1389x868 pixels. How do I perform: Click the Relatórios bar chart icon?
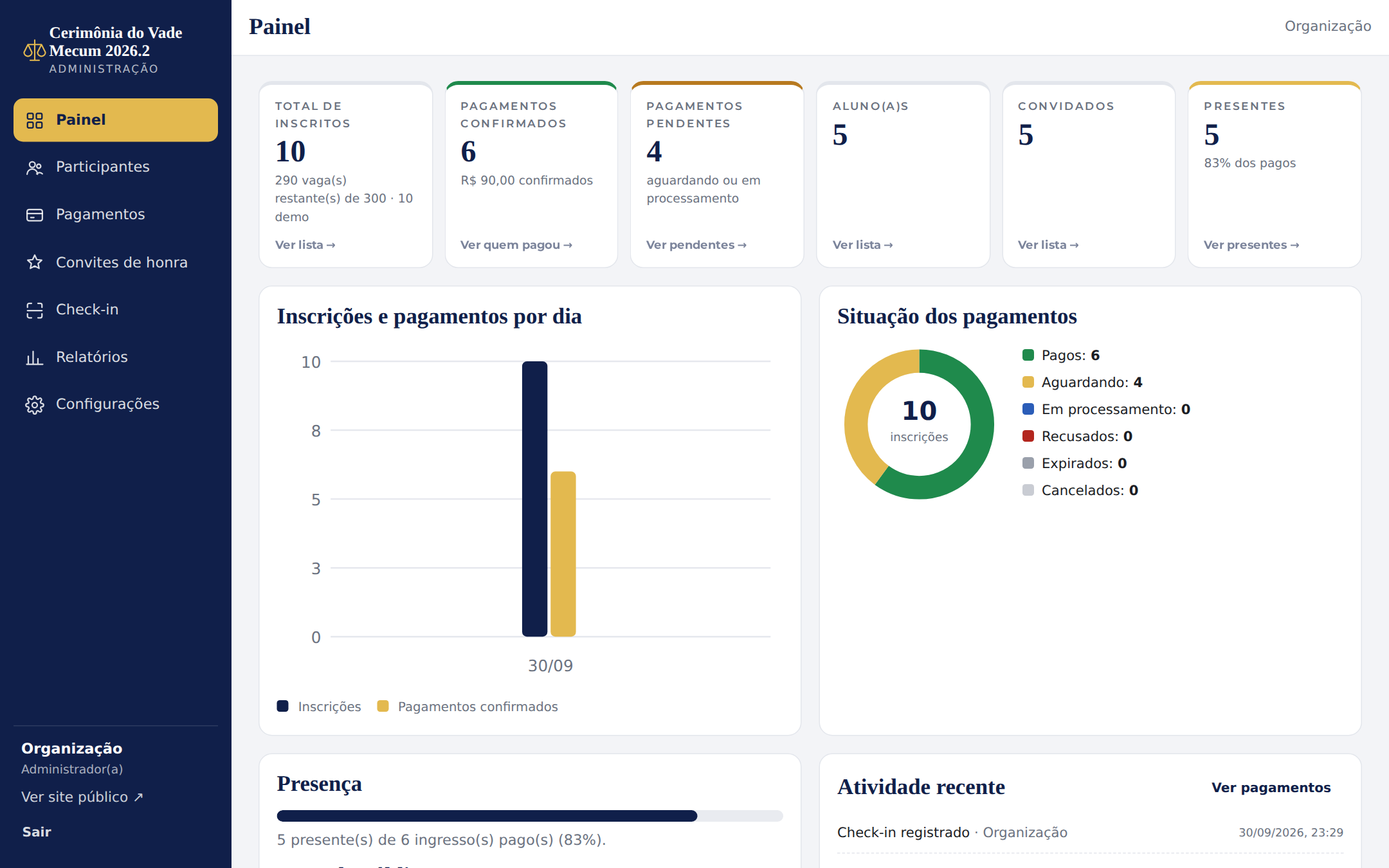[35, 357]
